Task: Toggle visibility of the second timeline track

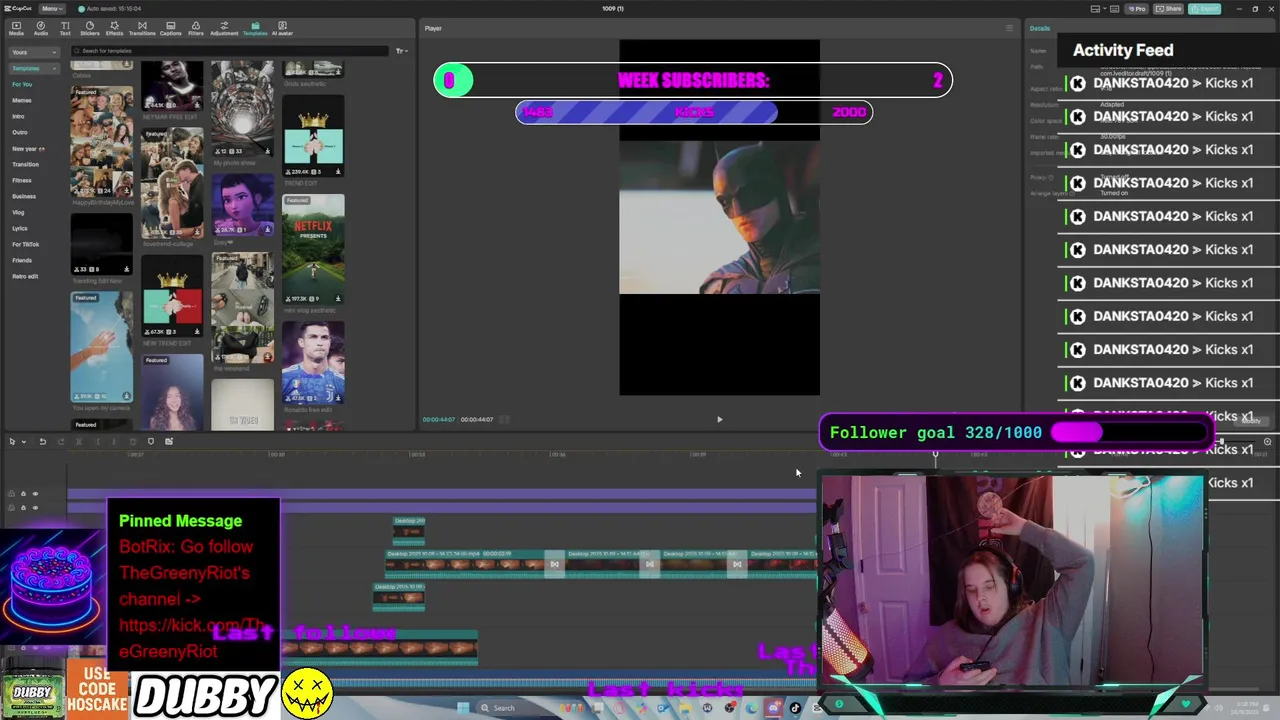Action: tap(35, 508)
